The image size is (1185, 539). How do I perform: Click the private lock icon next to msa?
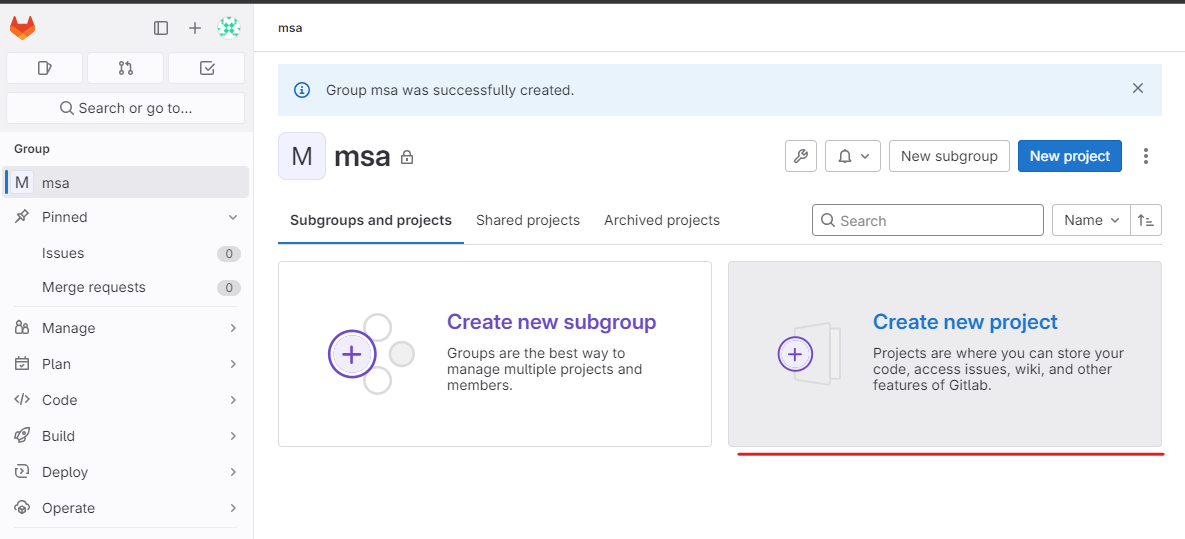click(407, 157)
